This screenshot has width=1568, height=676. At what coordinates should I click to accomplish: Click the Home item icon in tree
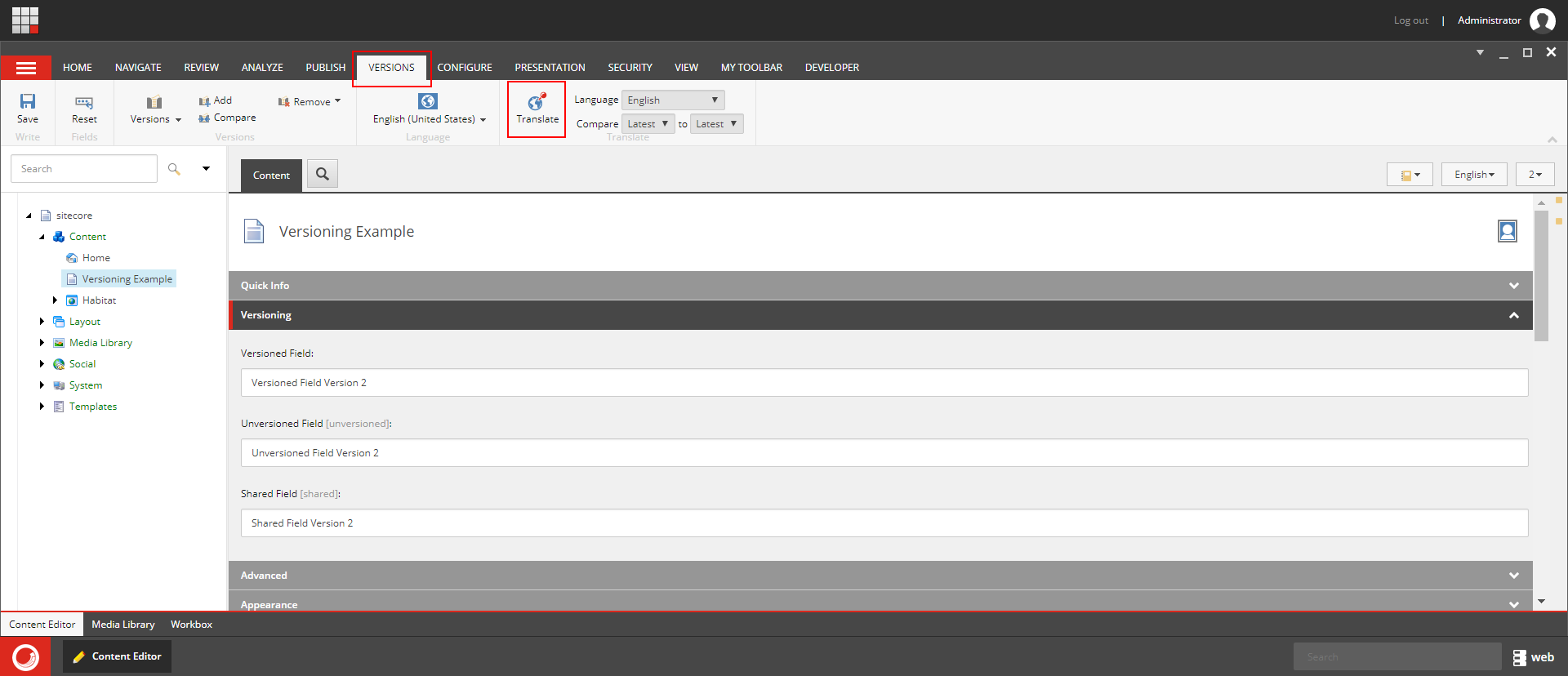click(x=72, y=258)
